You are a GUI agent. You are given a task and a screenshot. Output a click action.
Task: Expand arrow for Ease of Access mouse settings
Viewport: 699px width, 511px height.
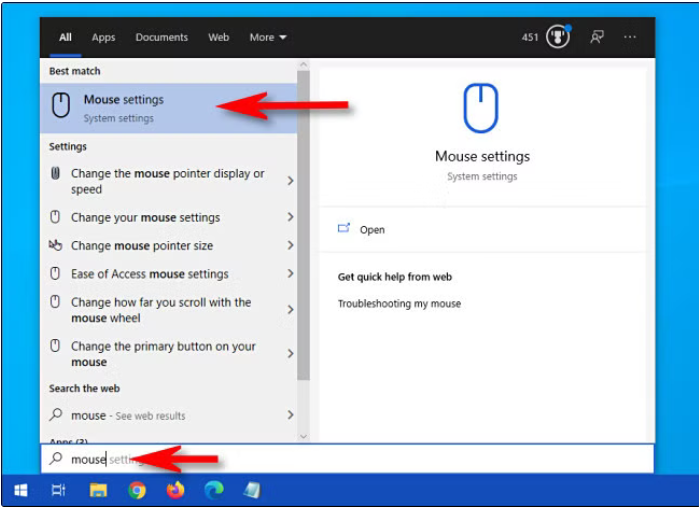tap(290, 273)
